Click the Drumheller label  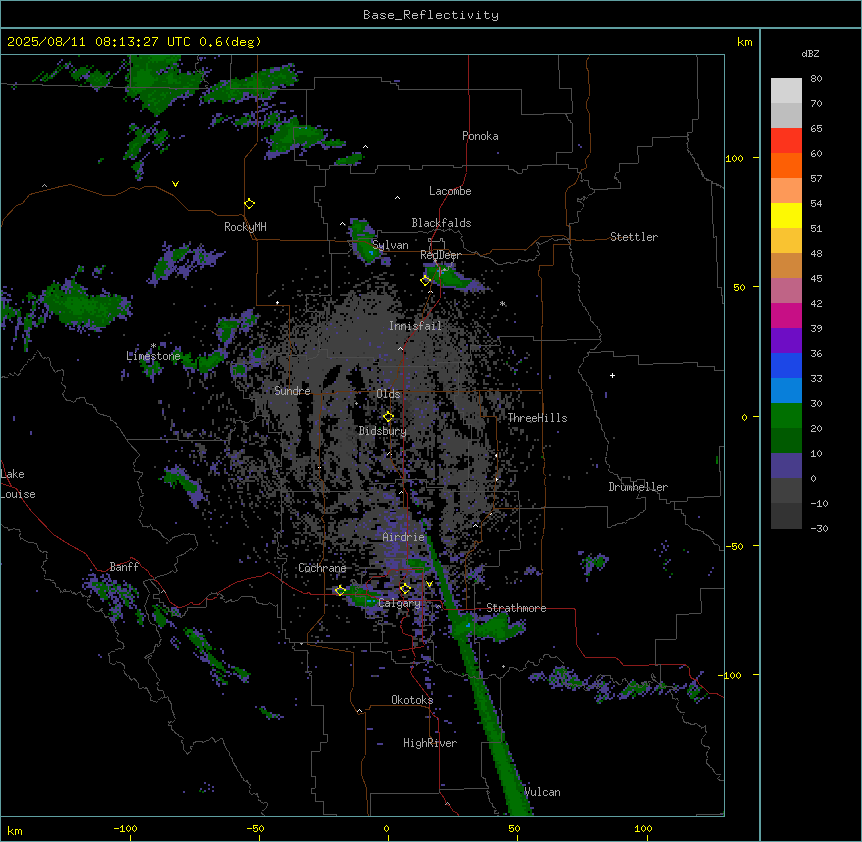638,487
